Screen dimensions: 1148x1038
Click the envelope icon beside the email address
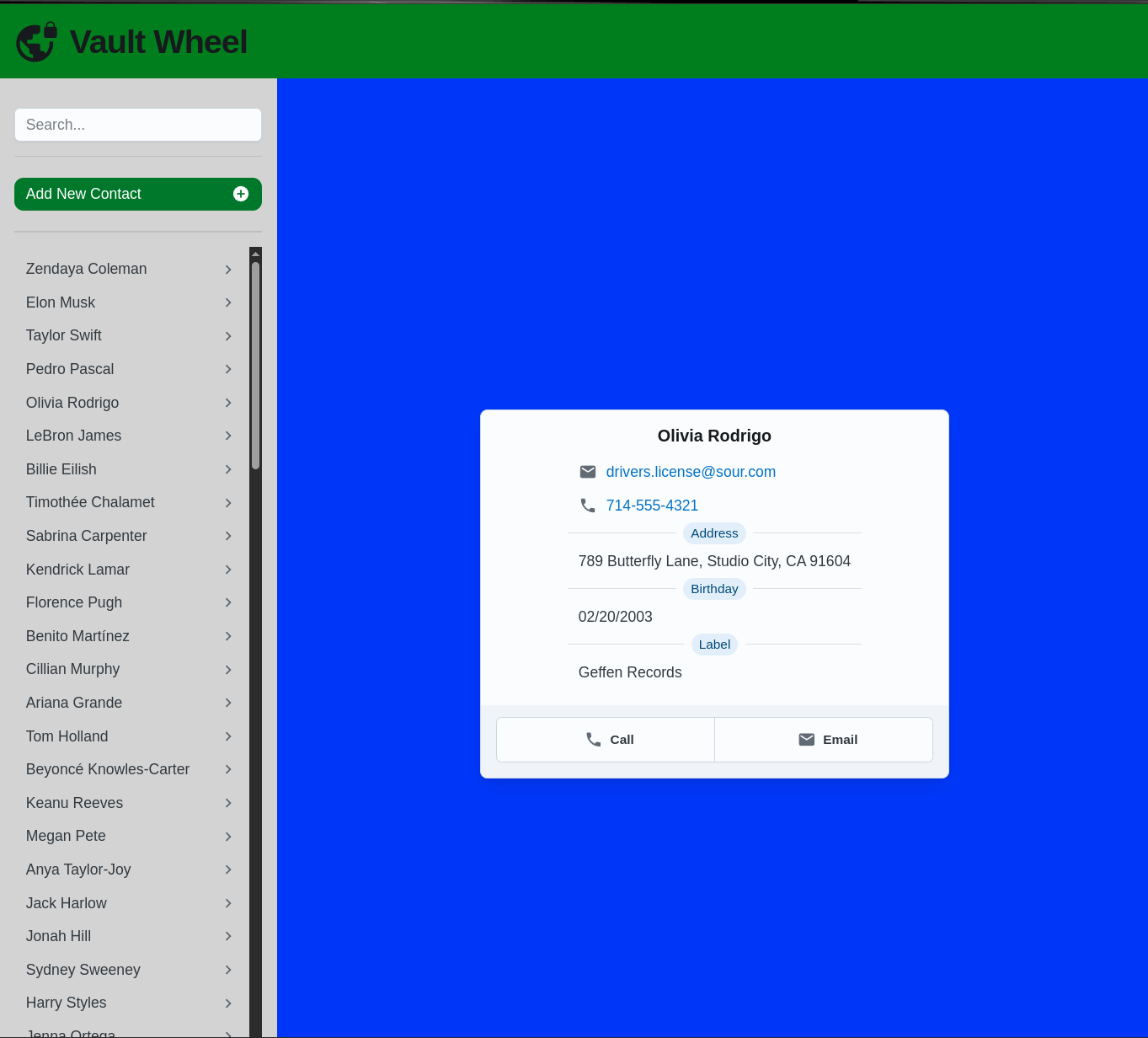click(588, 472)
